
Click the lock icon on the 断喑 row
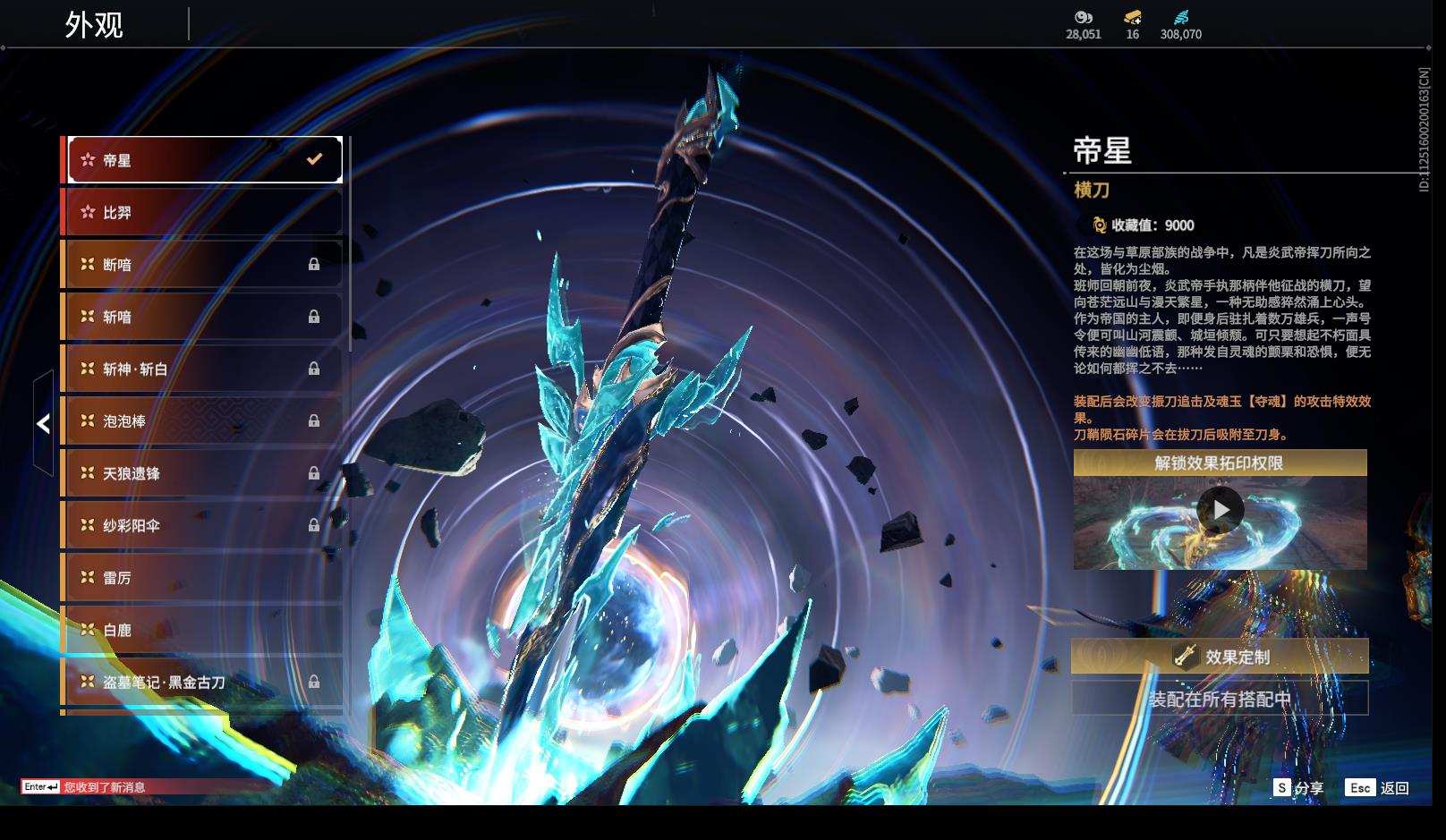[x=314, y=264]
